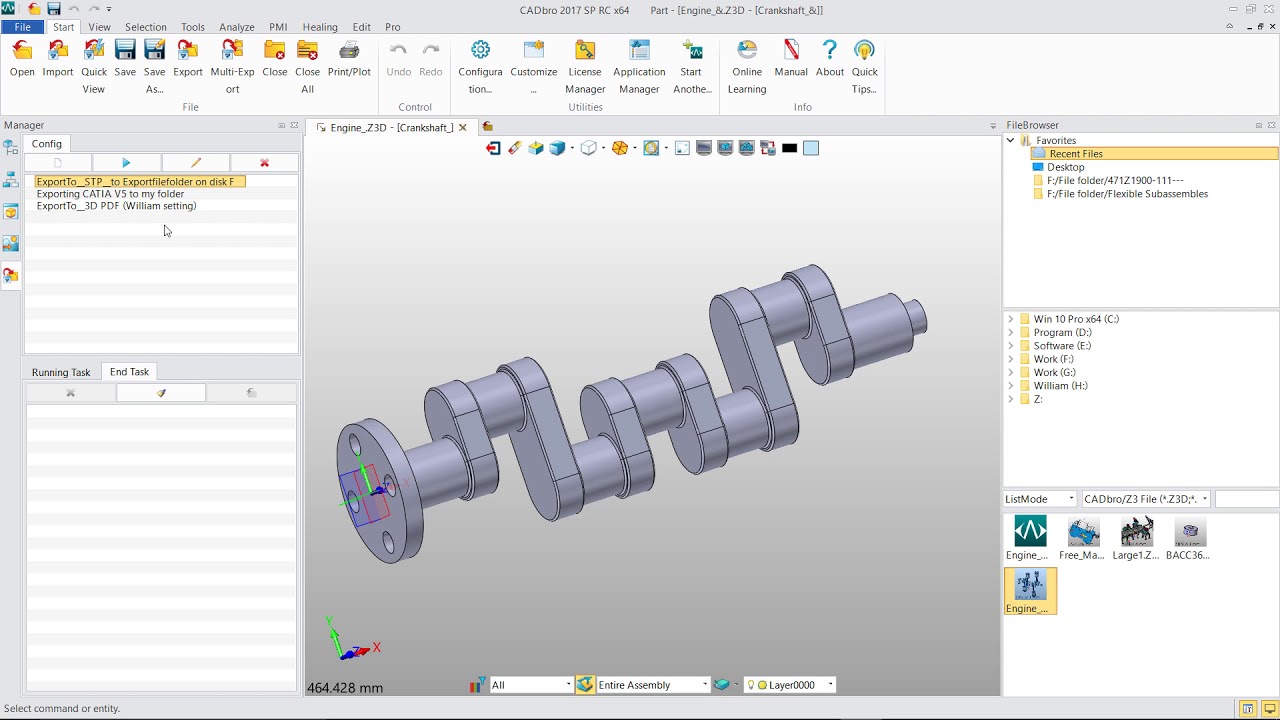Open the Entire Assembly dropdown

[705, 685]
